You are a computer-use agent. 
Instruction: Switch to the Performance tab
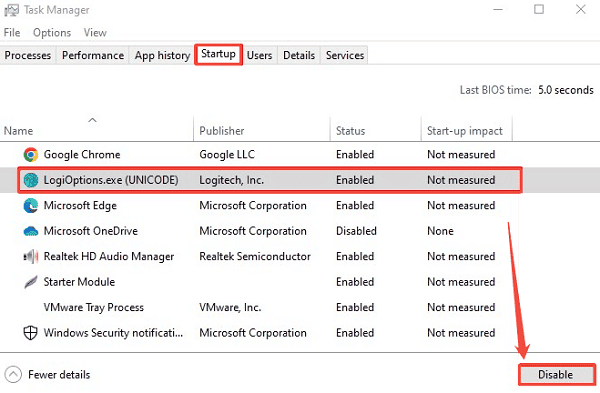point(93,55)
